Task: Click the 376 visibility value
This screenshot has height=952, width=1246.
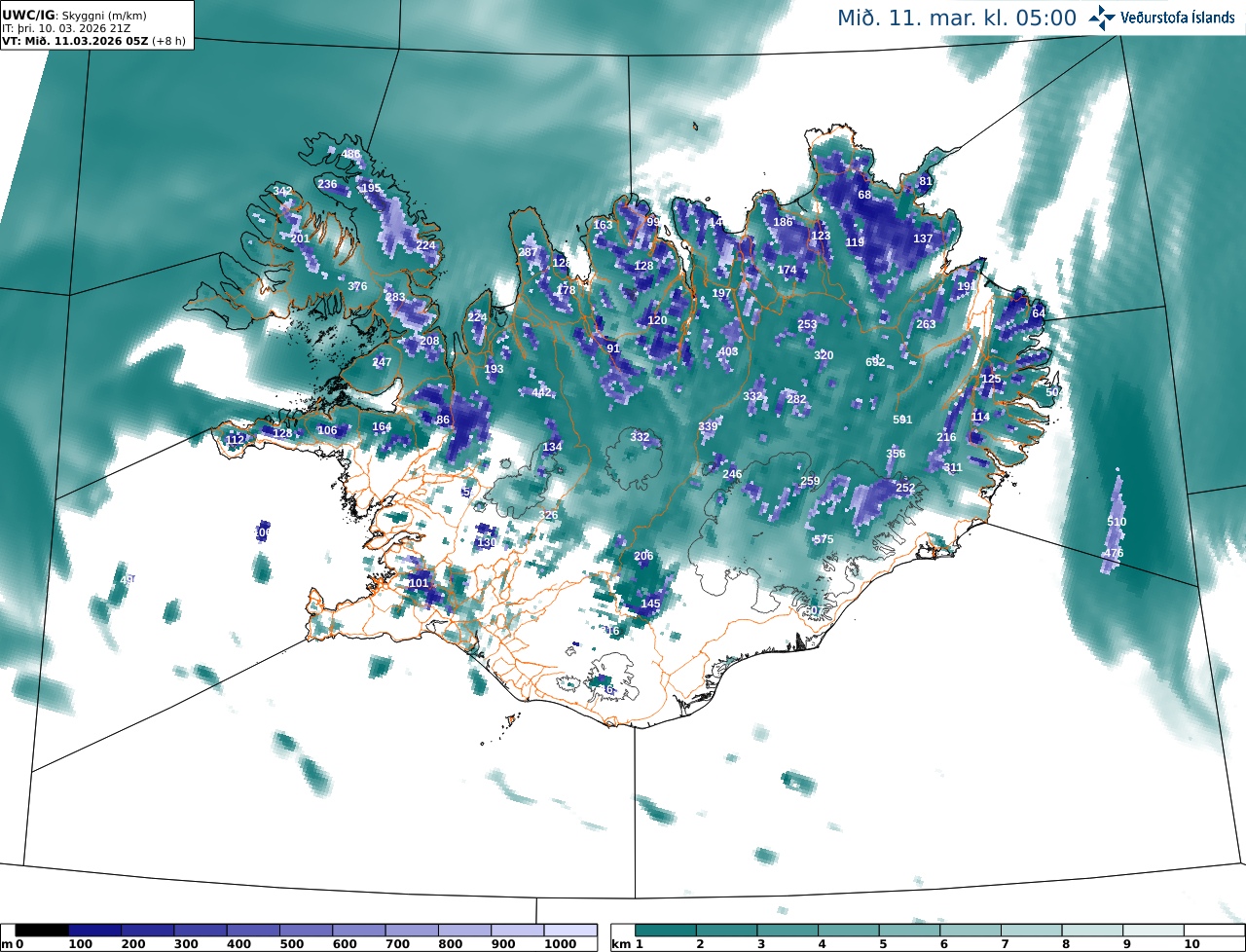Action: 357,286
